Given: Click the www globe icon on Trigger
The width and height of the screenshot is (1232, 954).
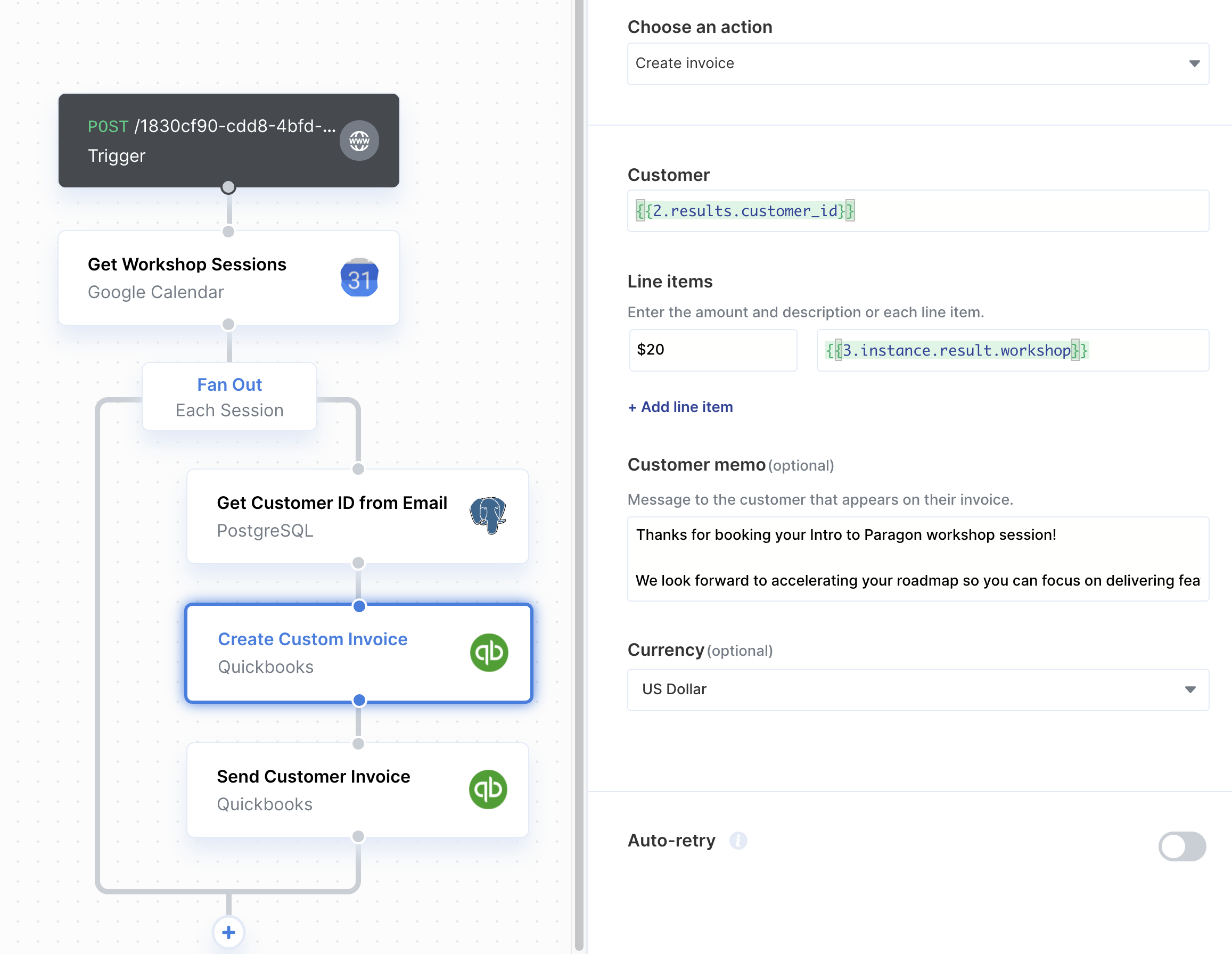Looking at the screenshot, I should click(x=359, y=141).
